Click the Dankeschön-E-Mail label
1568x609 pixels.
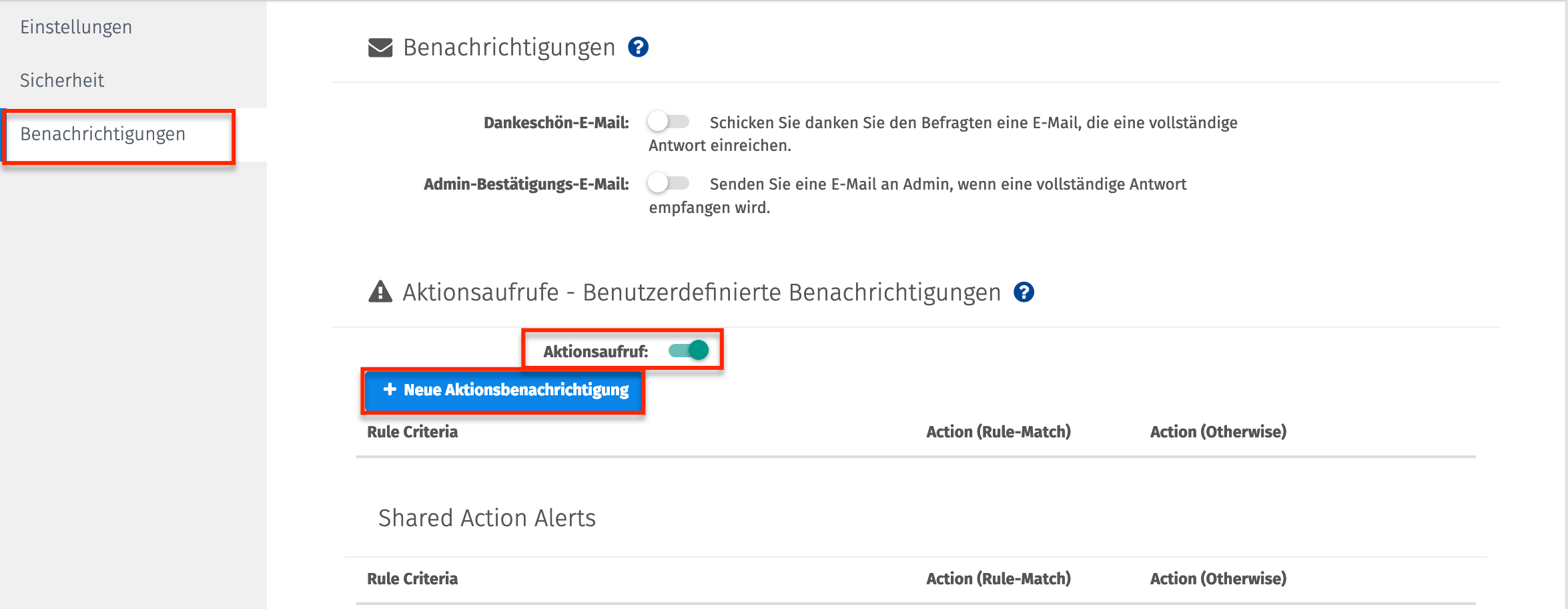coord(555,122)
